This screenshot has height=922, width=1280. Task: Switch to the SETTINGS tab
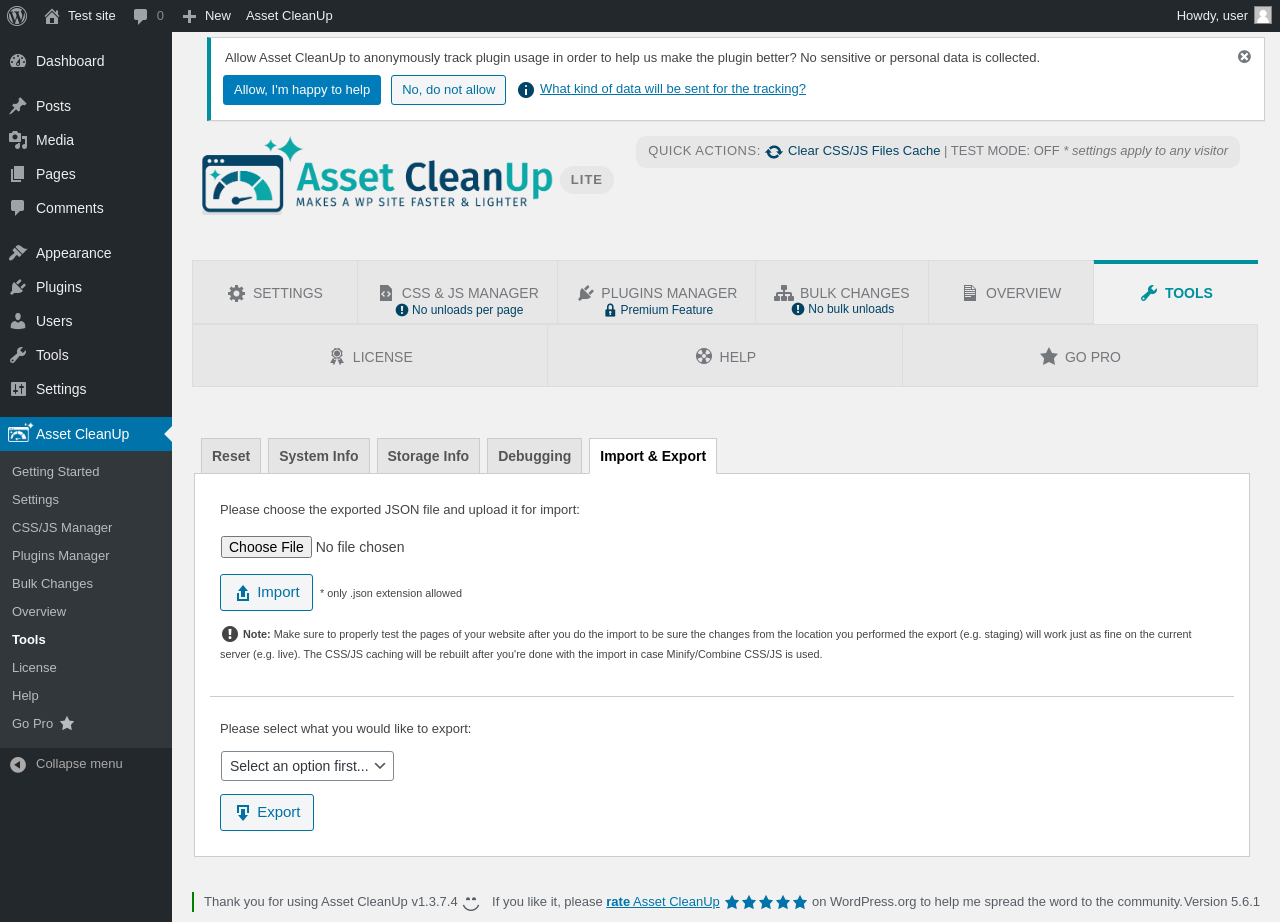click(x=275, y=293)
